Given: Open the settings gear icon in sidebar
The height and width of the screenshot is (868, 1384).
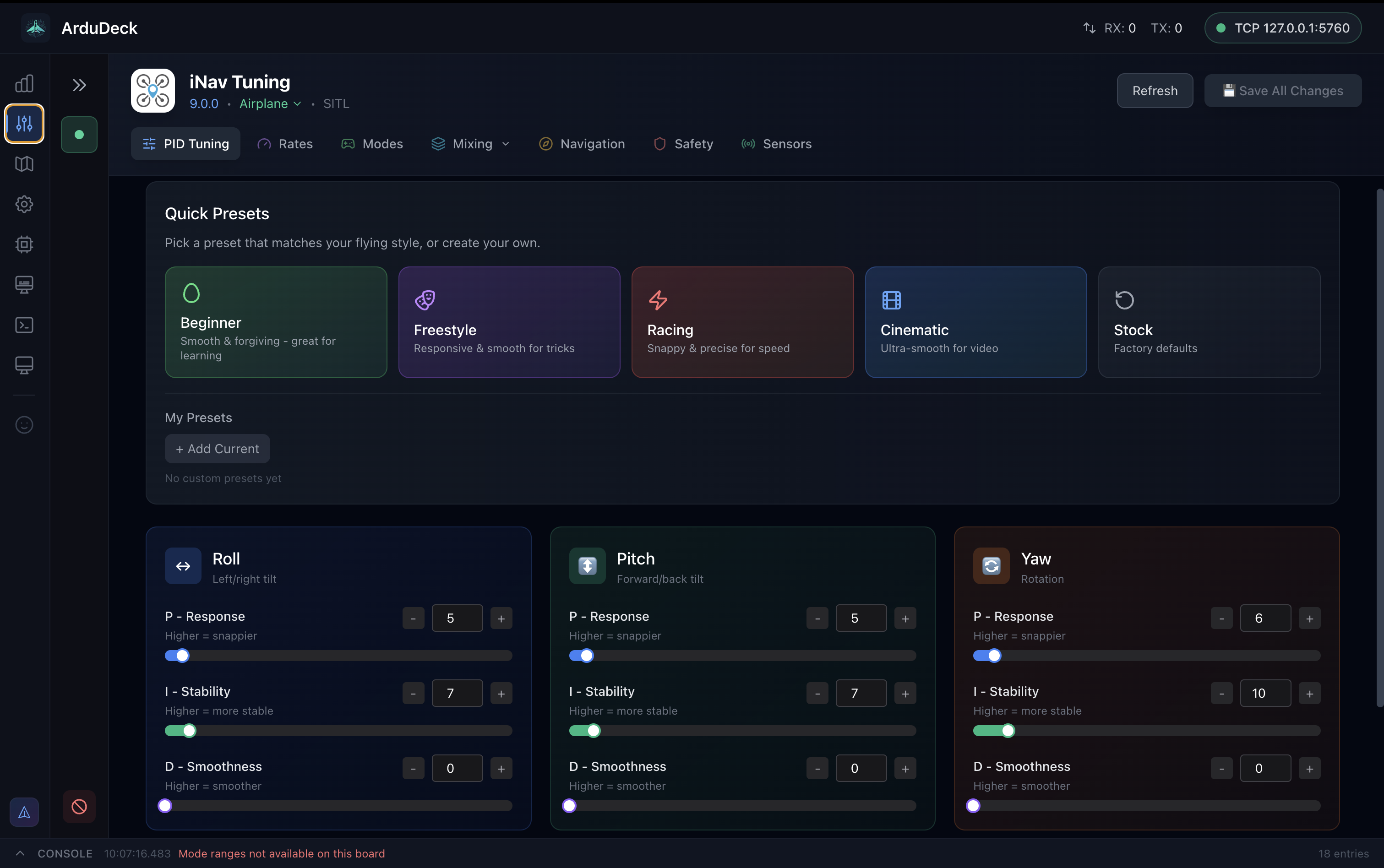Looking at the screenshot, I should tap(24, 204).
